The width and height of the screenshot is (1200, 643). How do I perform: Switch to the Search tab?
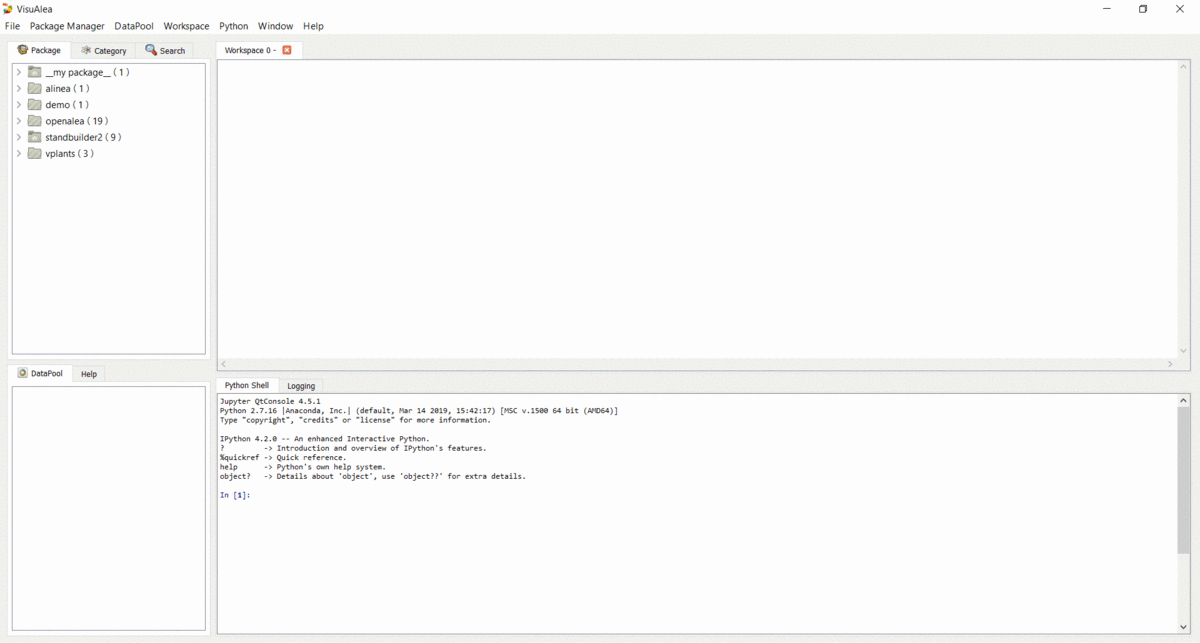(x=165, y=51)
